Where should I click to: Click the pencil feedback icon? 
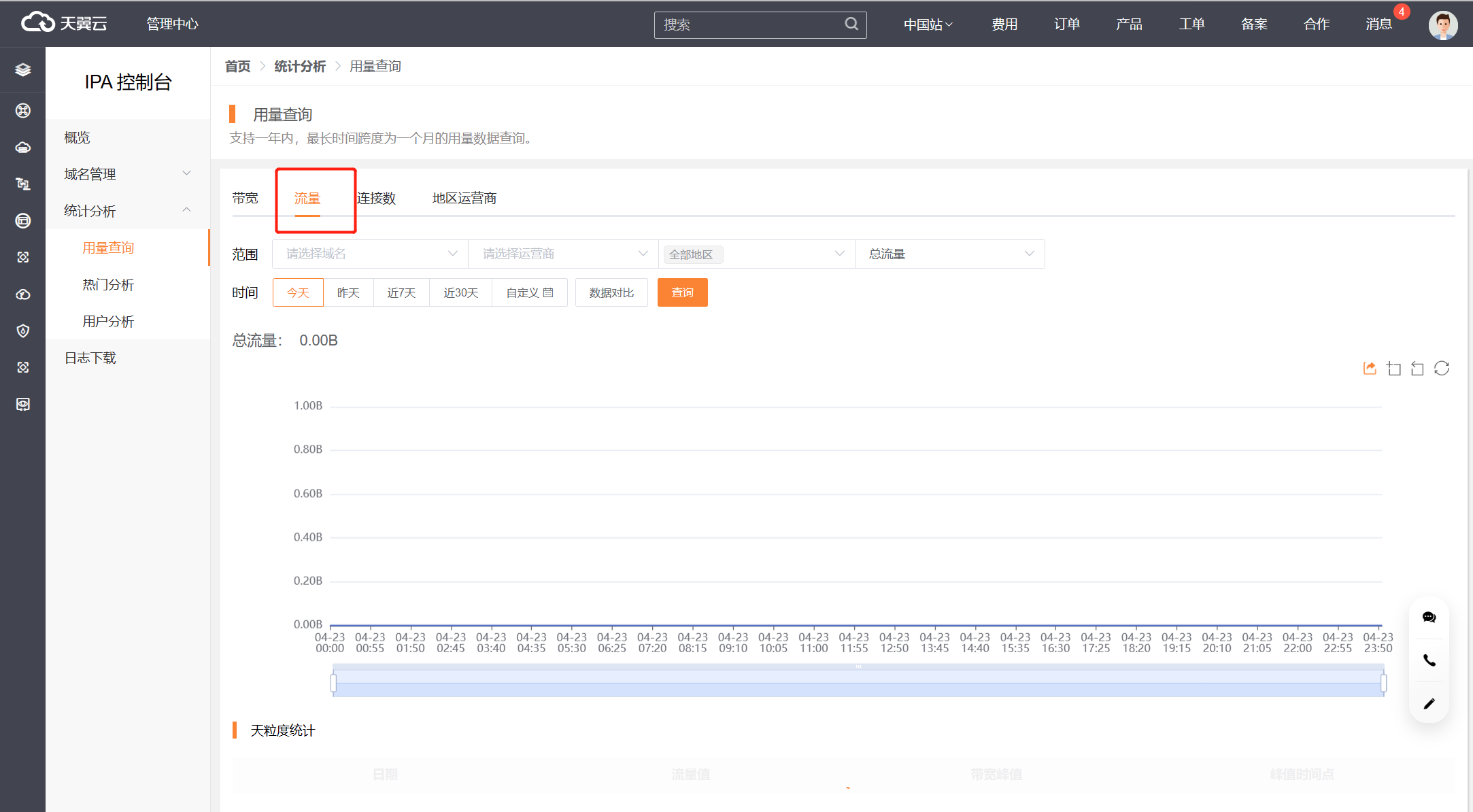[1429, 704]
